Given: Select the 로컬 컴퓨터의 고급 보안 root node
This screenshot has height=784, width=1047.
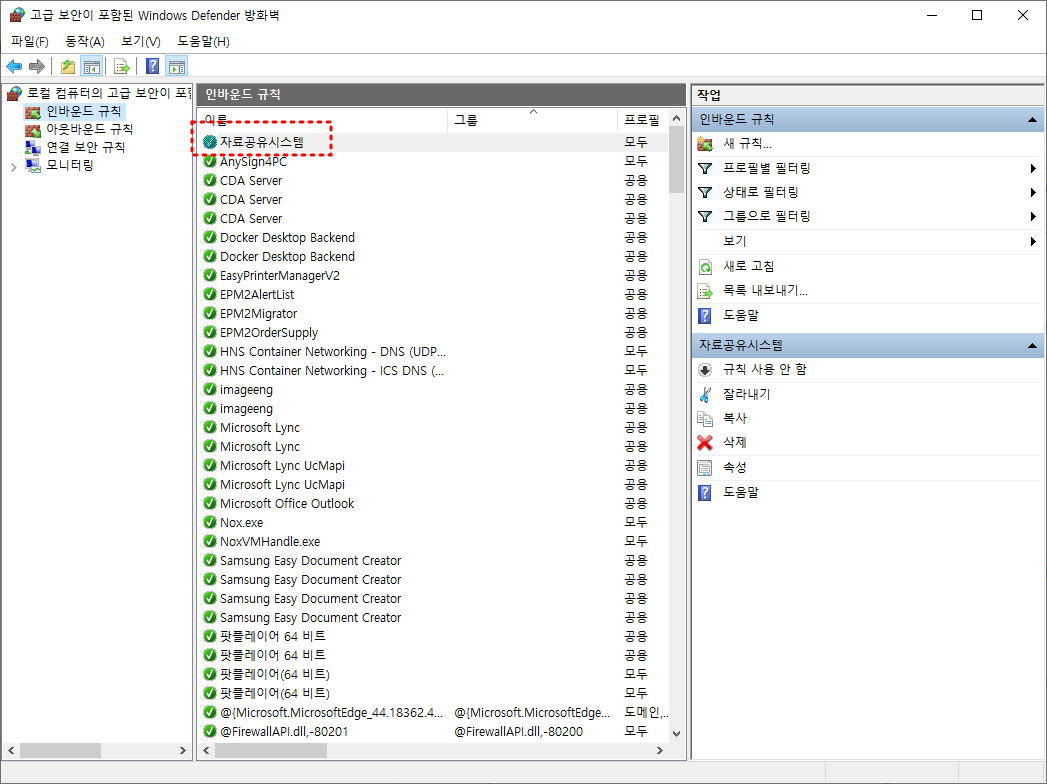Looking at the screenshot, I should 110,93.
